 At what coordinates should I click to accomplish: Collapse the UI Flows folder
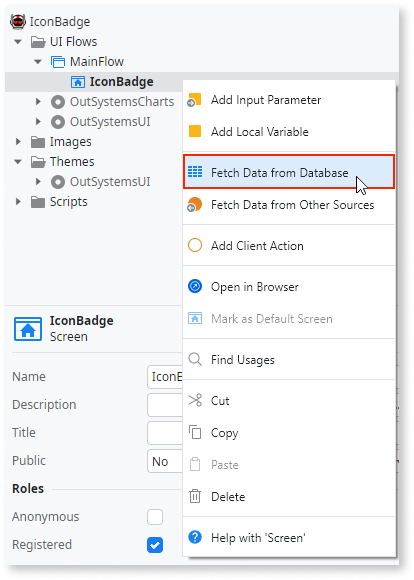(18, 42)
